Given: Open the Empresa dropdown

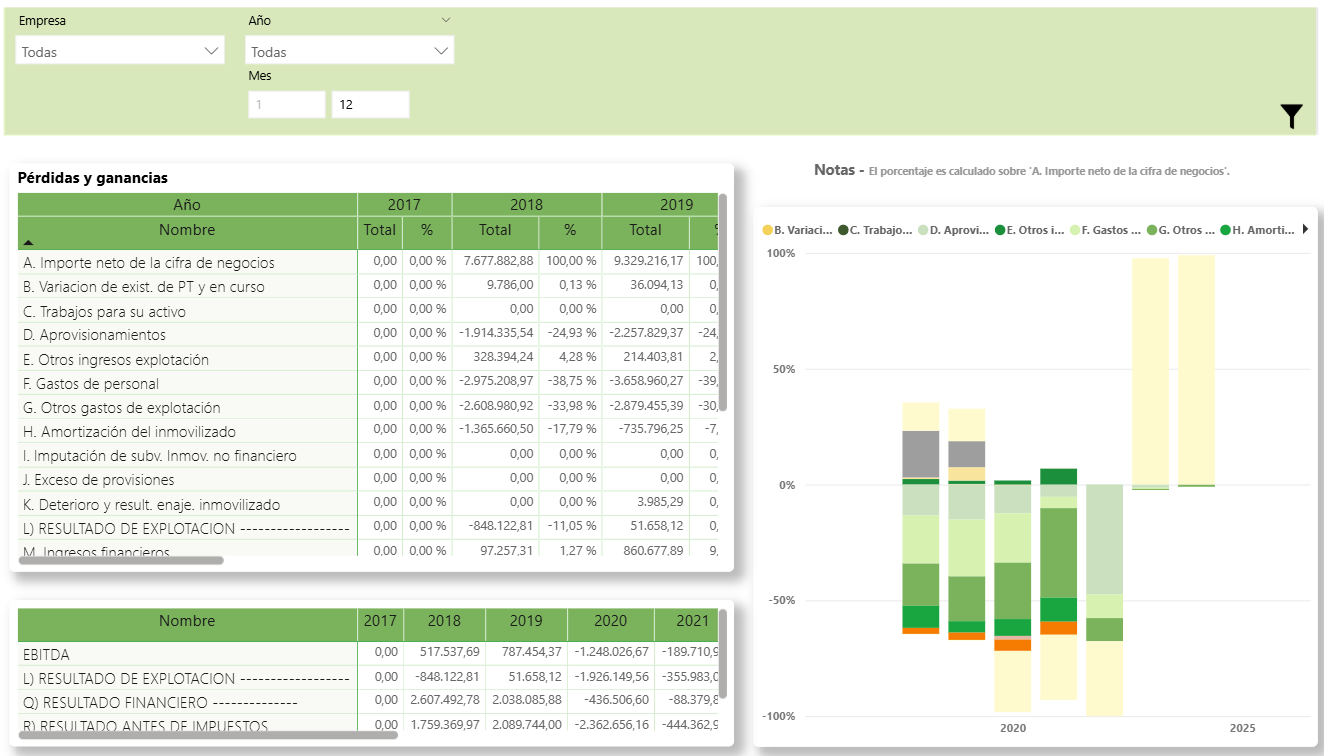Looking at the screenshot, I should pyautogui.click(x=120, y=51).
